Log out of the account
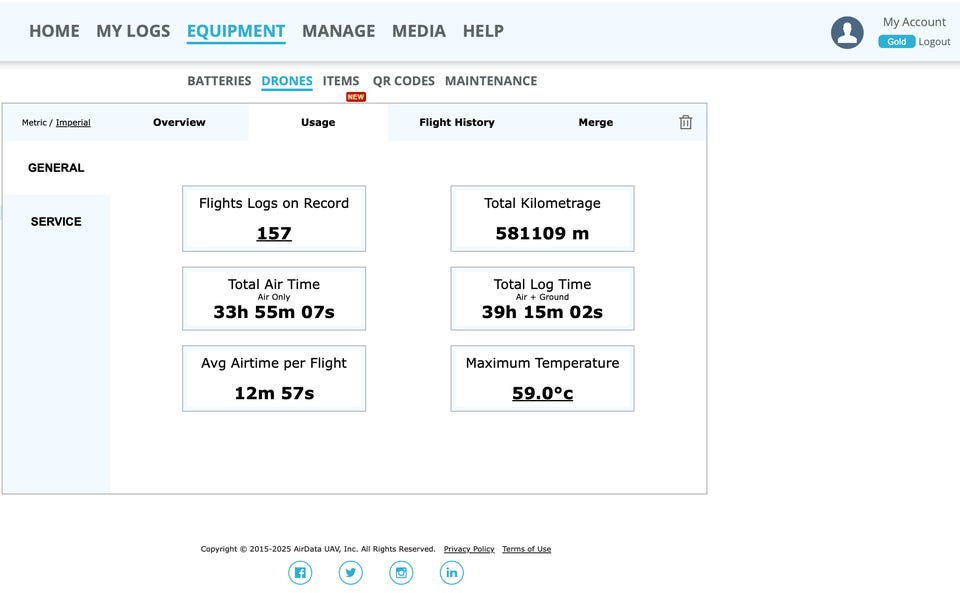The height and width of the screenshot is (593, 960). coord(934,42)
